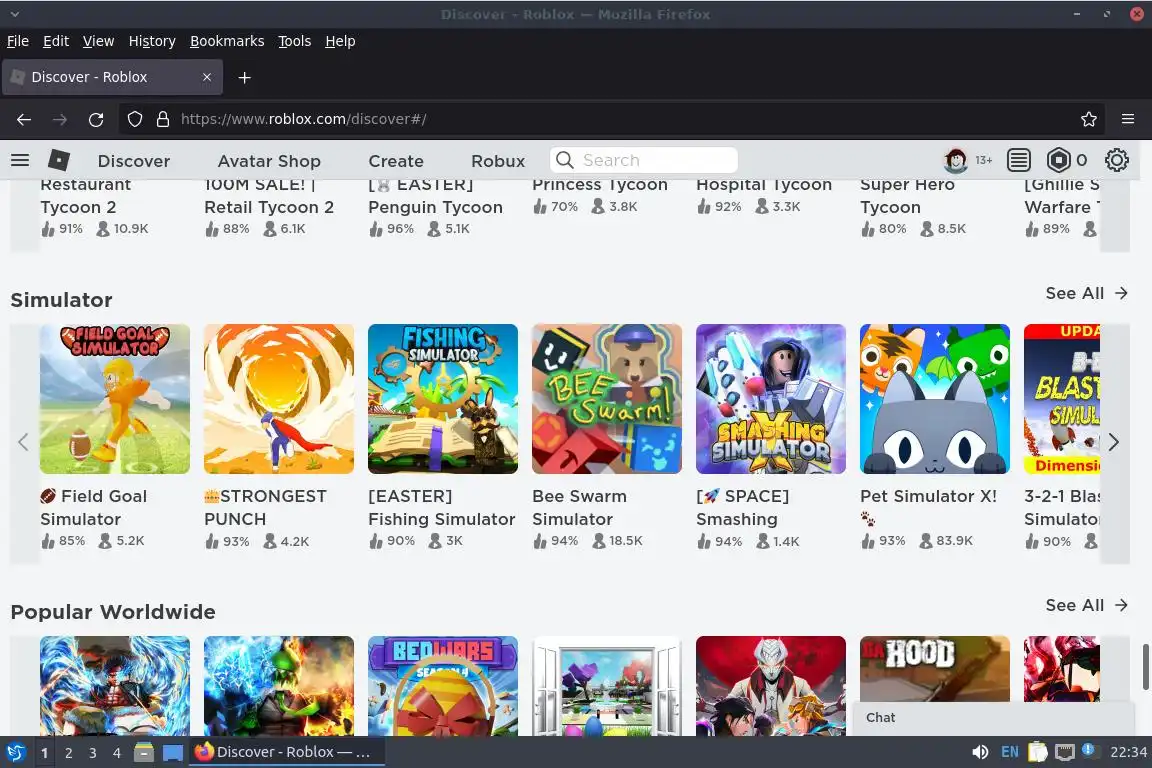Click the display tray icon

click(1065, 752)
